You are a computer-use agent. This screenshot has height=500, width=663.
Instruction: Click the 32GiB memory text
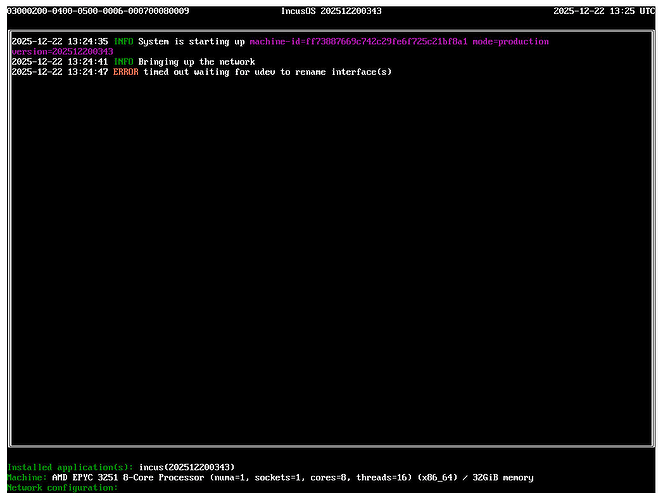pyautogui.click(x=502, y=478)
